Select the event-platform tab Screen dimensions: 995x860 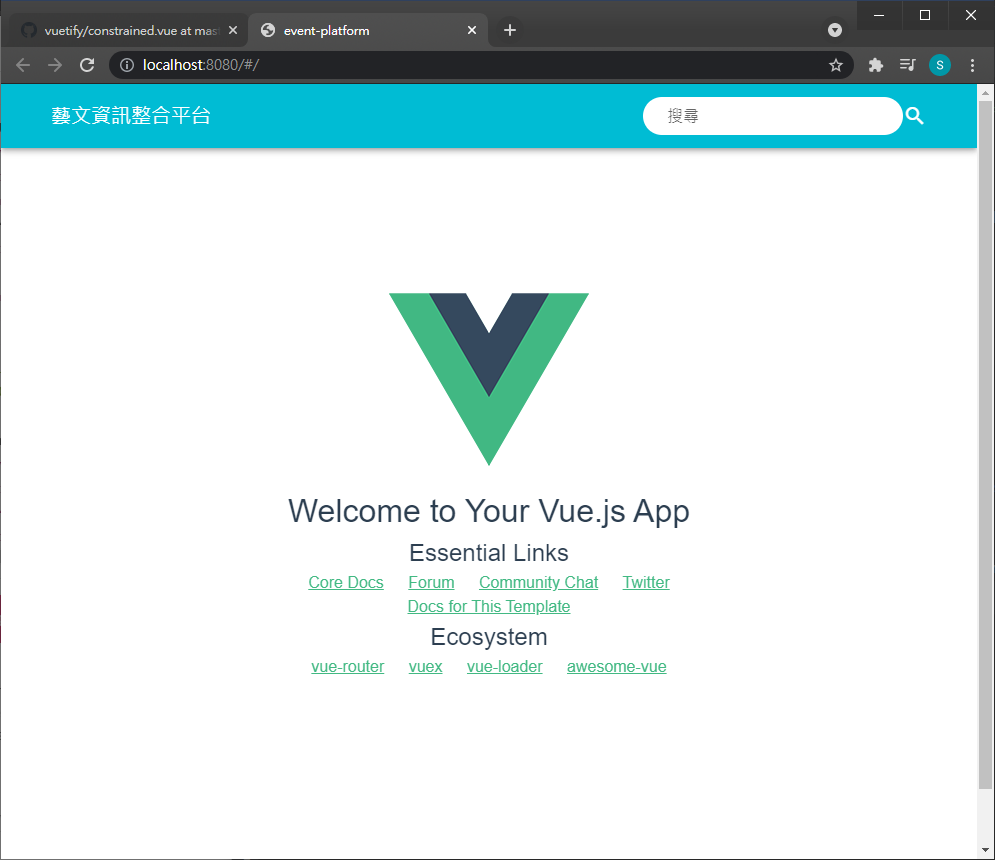[x=368, y=30]
